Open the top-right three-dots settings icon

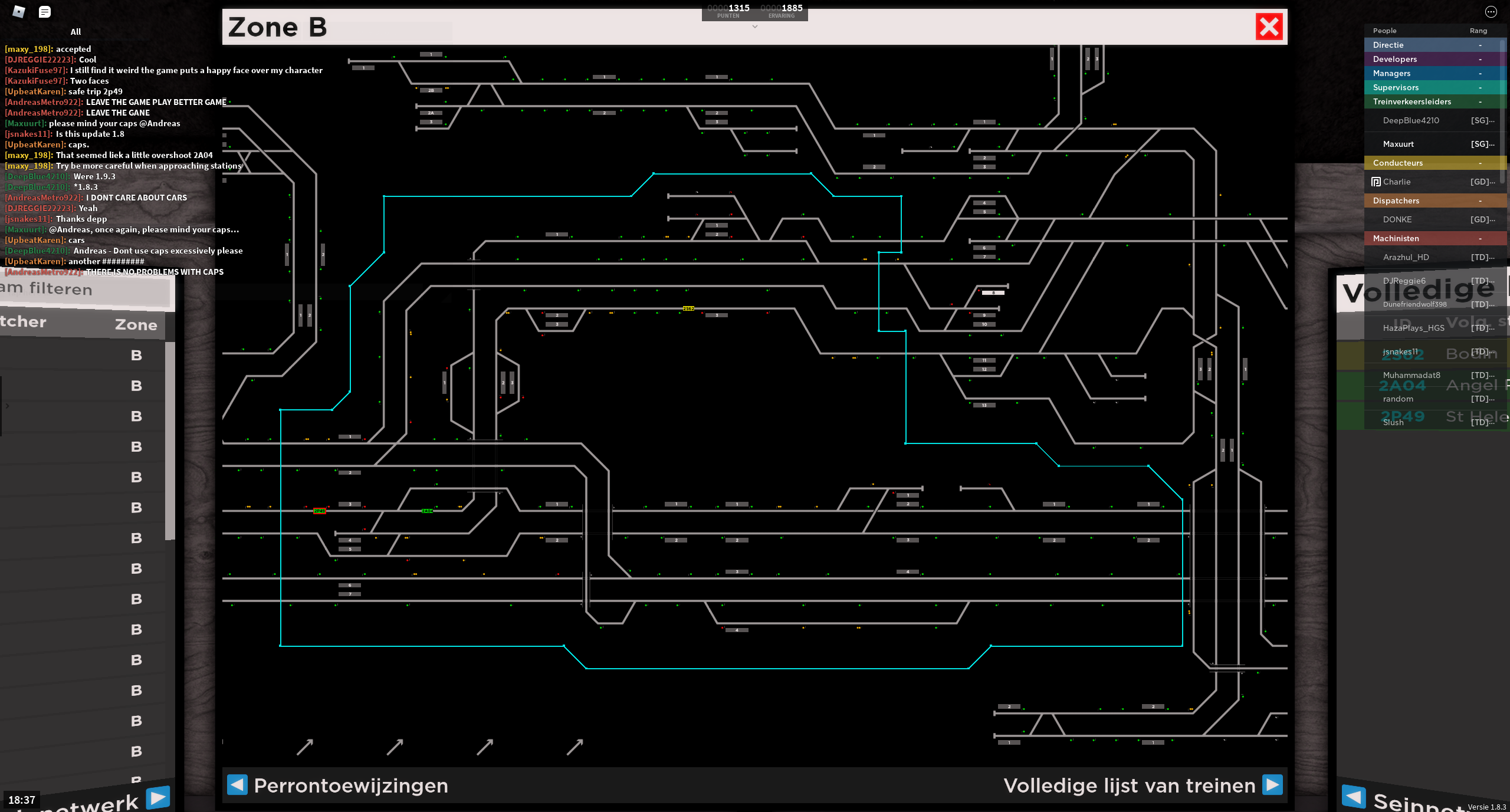click(1491, 12)
